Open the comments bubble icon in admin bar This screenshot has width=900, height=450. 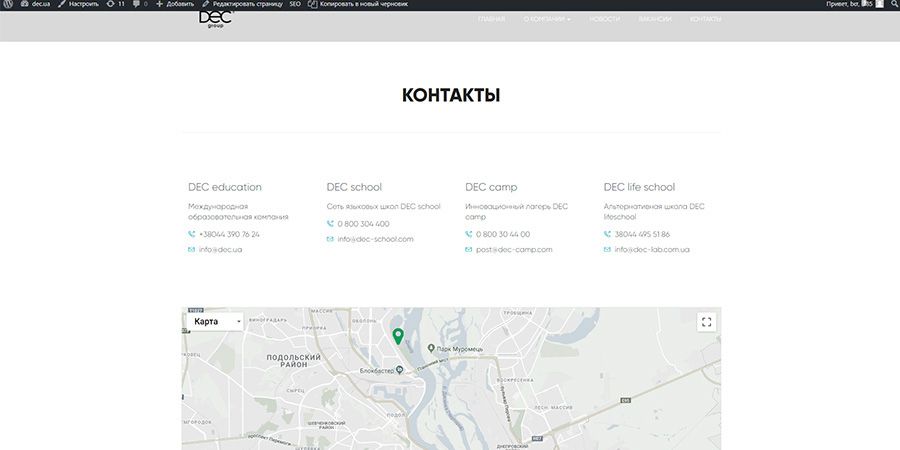pyautogui.click(x=139, y=5)
